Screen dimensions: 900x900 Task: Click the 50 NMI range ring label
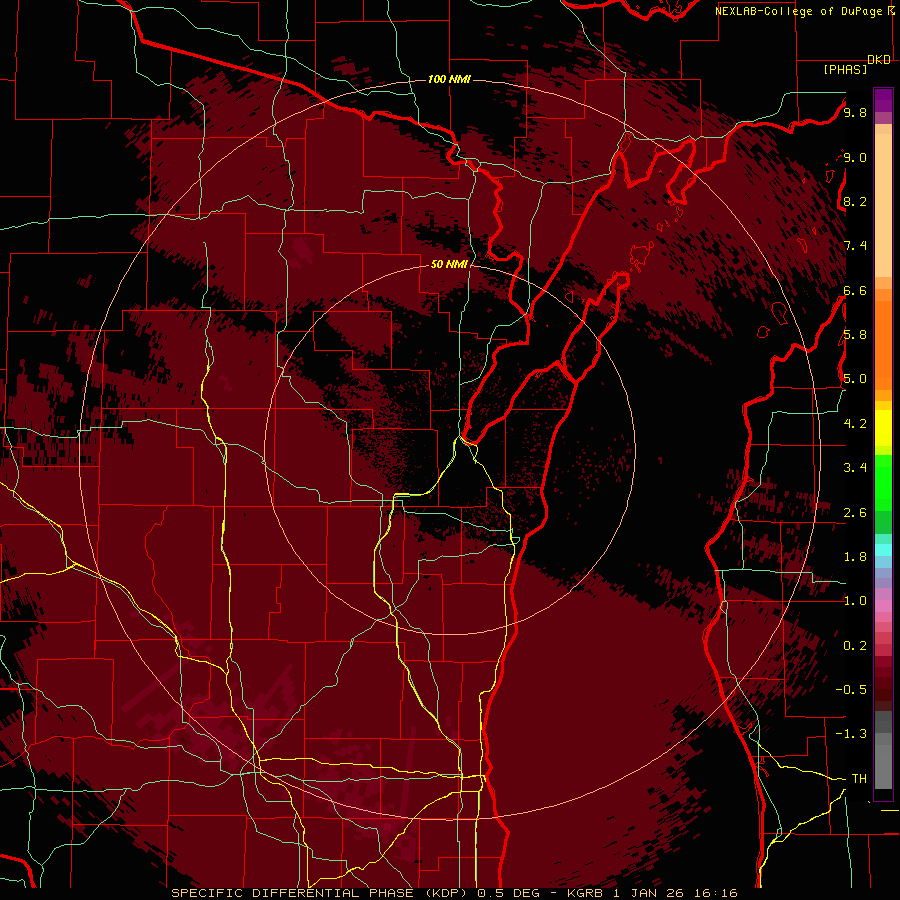click(x=449, y=264)
